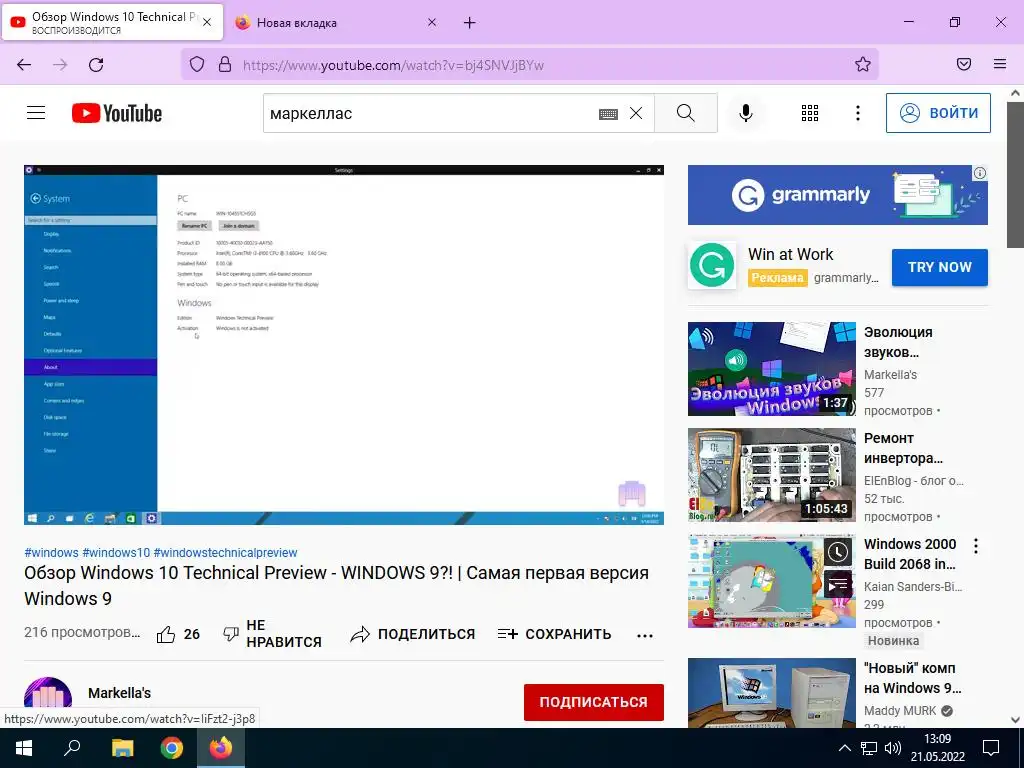Click the video player
The height and width of the screenshot is (768, 1024).
tap(344, 345)
